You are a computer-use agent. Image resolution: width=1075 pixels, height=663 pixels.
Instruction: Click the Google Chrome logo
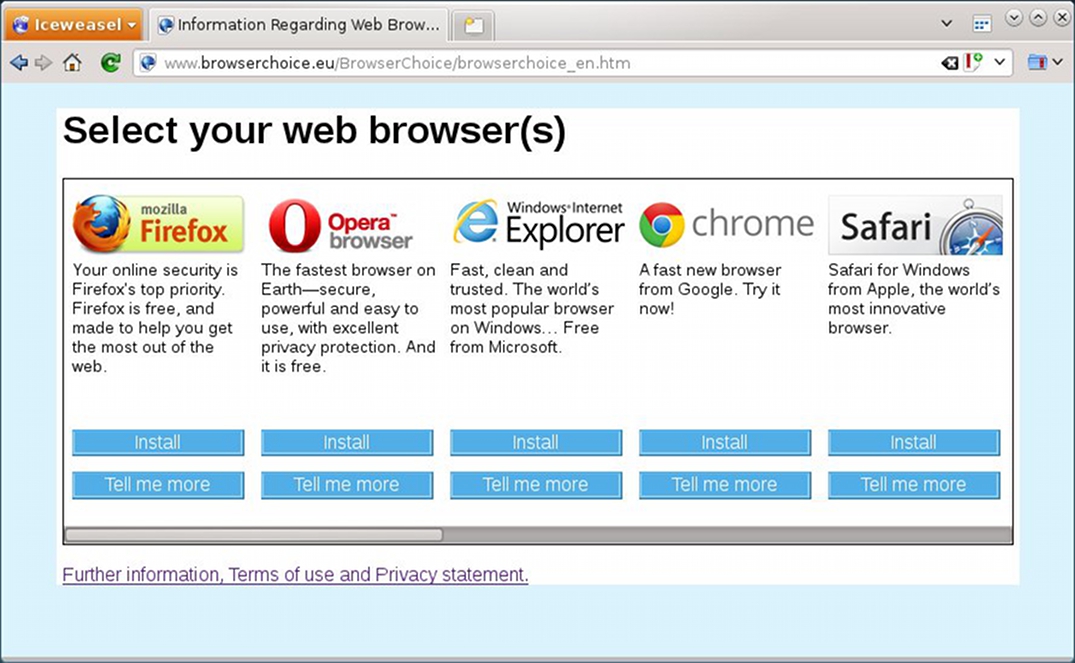click(727, 224)
